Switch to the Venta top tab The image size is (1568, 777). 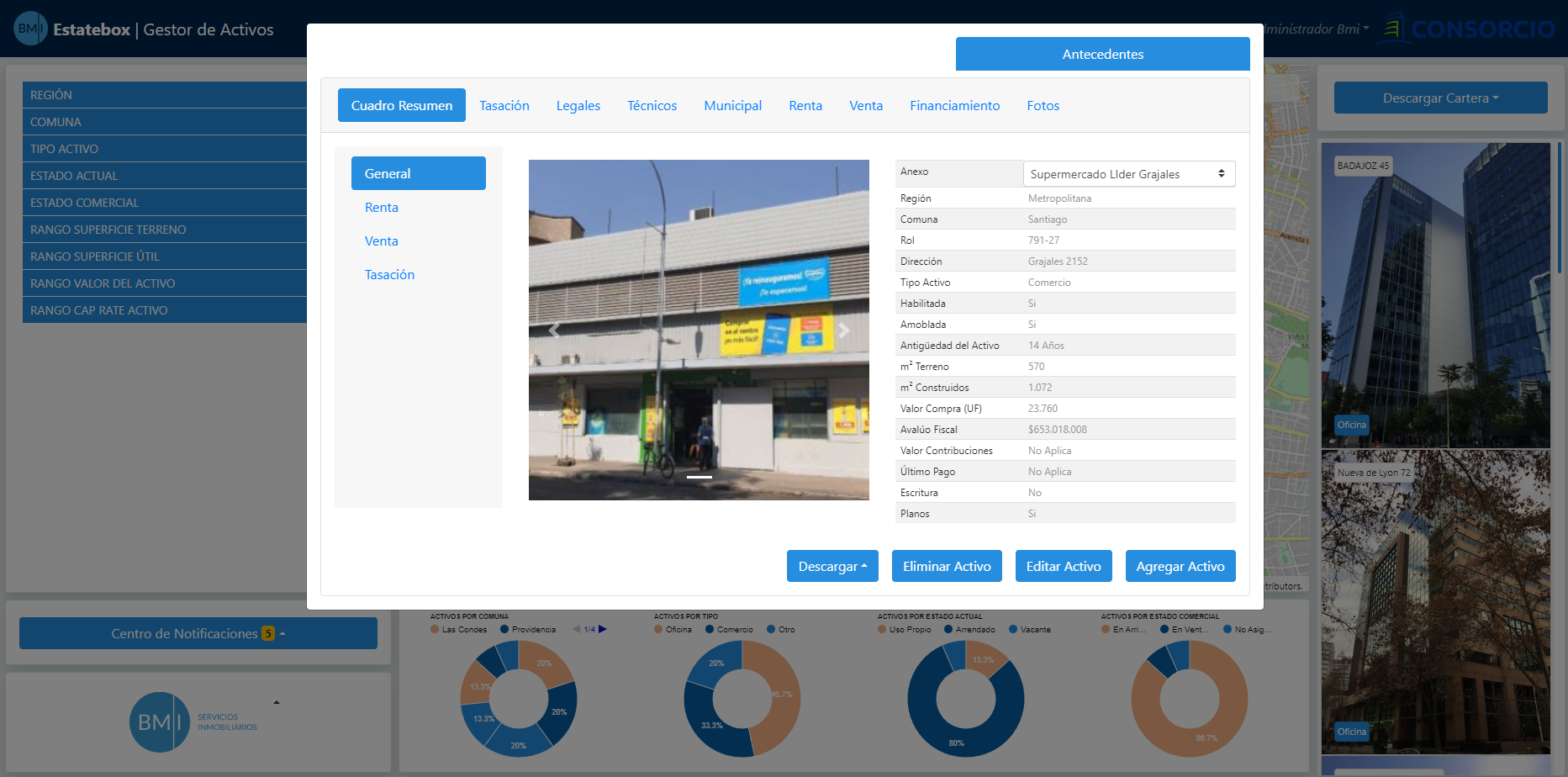coord(866,105)
